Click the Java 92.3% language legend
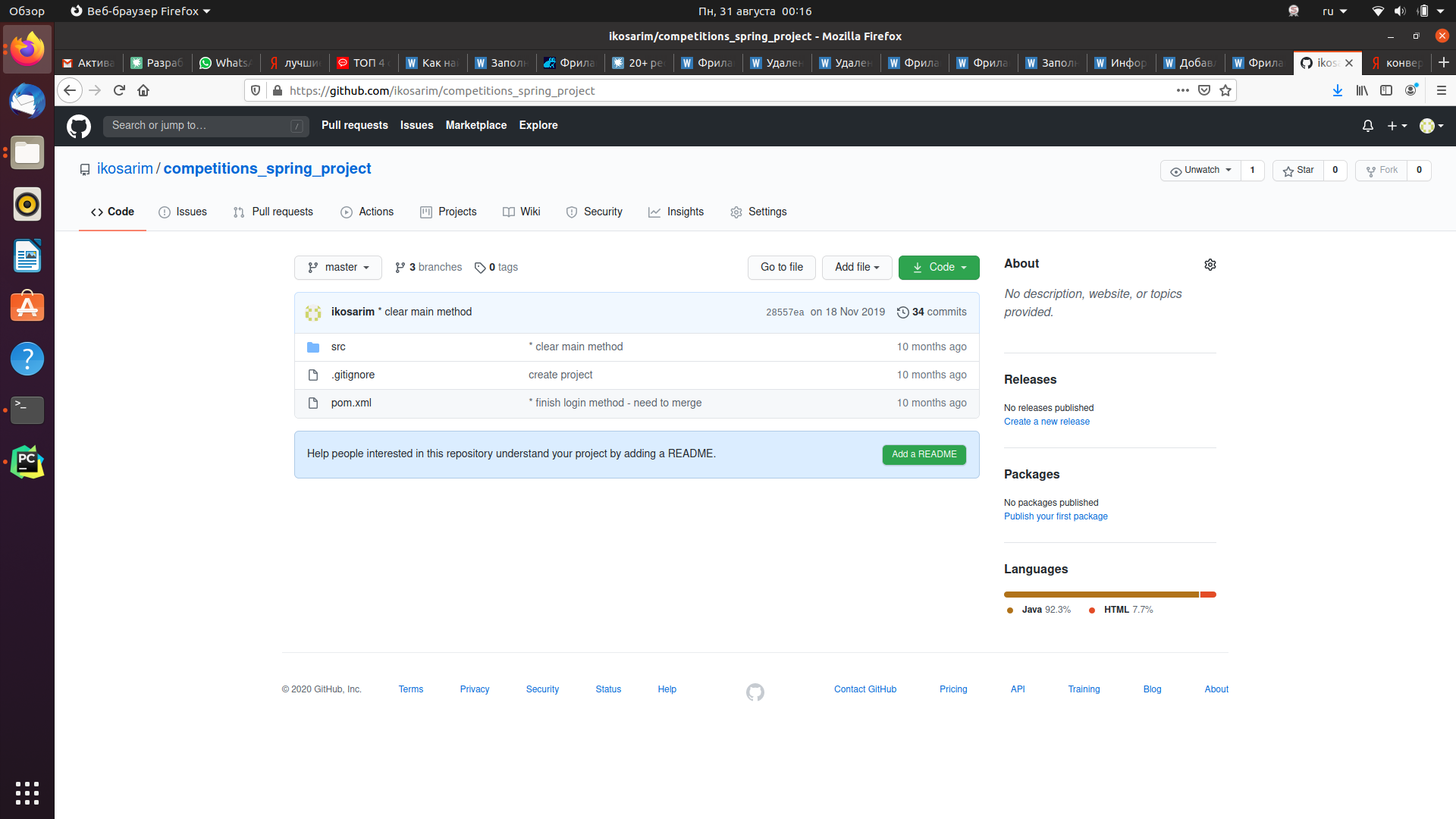The width and height of the screenshot is (1456, 819). [1038, 610]
